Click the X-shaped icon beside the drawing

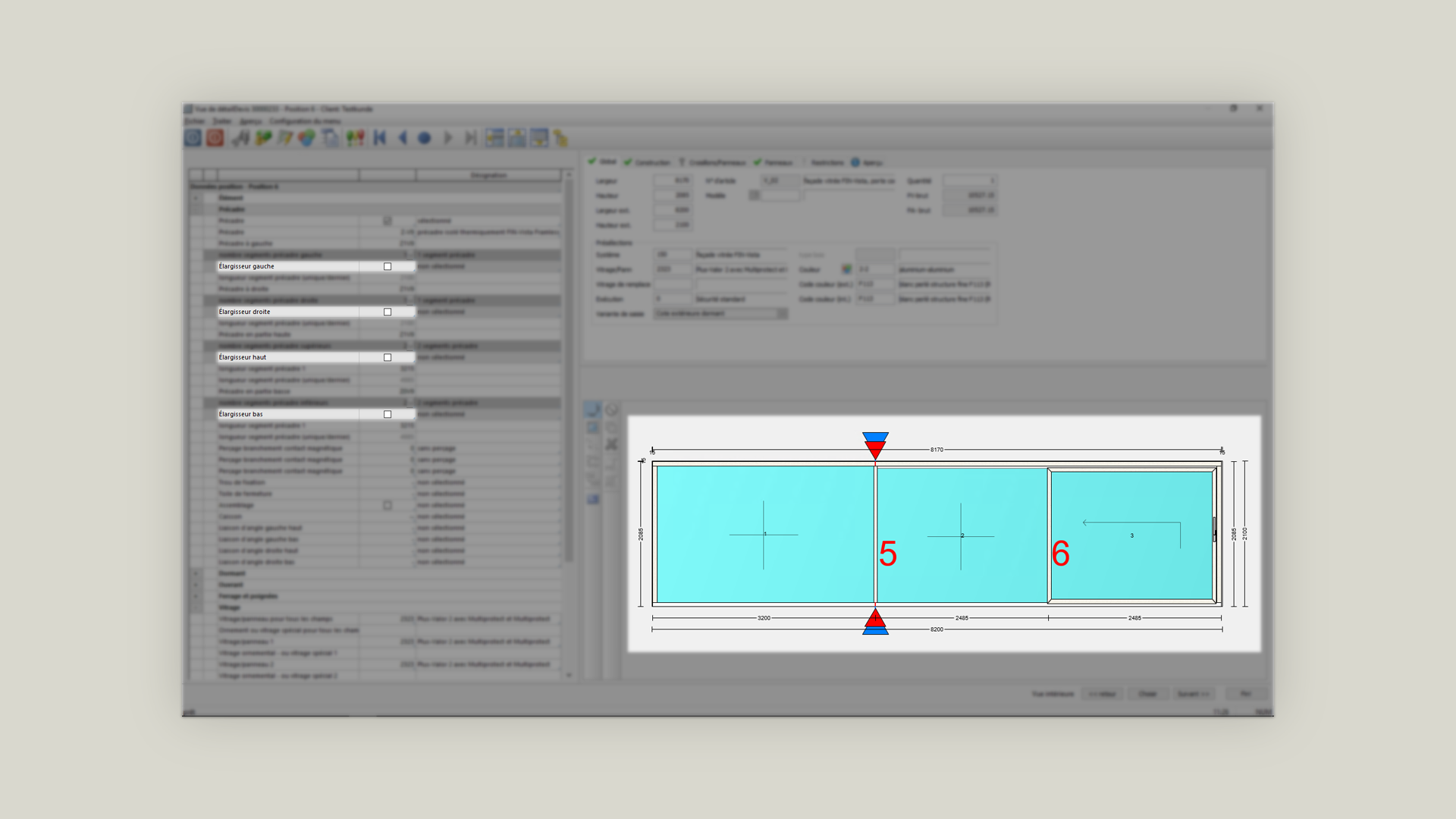point(611,444)
